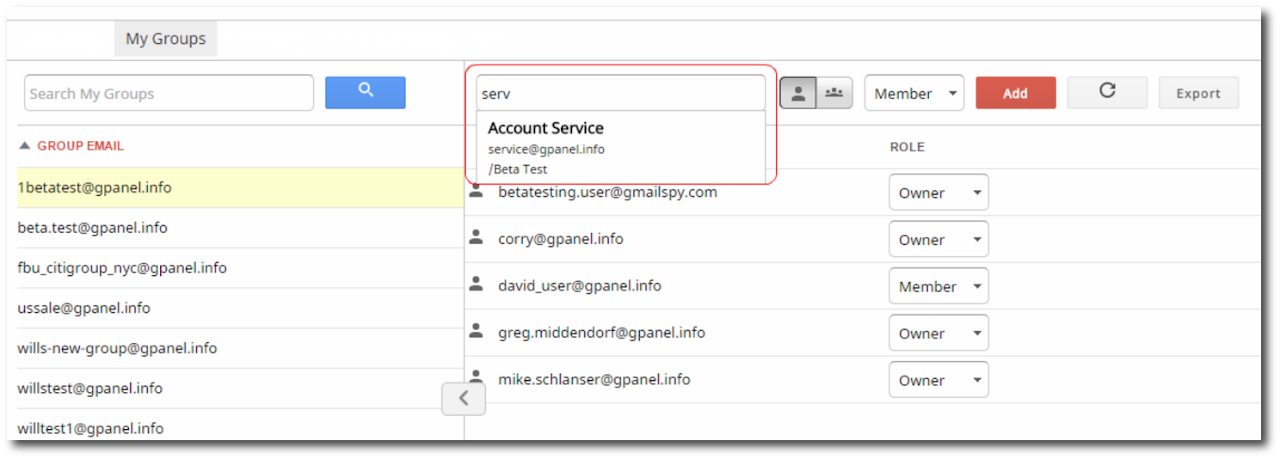Image resolution: width=1280 pixels, height=459 pixels.
Task: Click the person icon beside david_user@gpanel.info
Action: (x=477, y=285)
